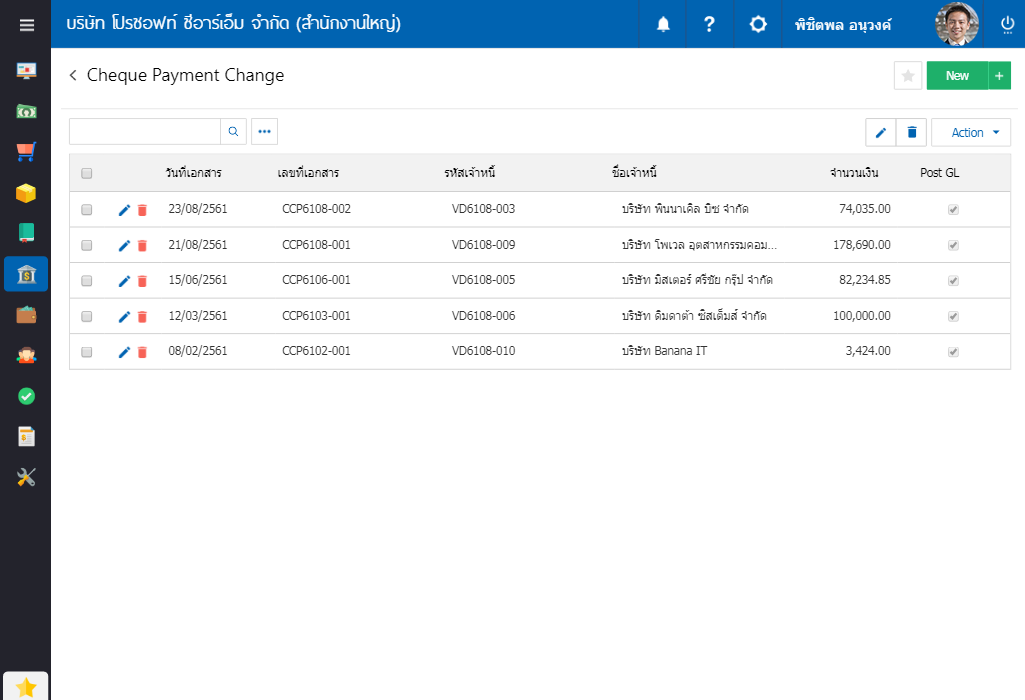Viewport: 1025px width, 700px height.
Task: Open notifications bell in header
Action: [x=663, y=24]
